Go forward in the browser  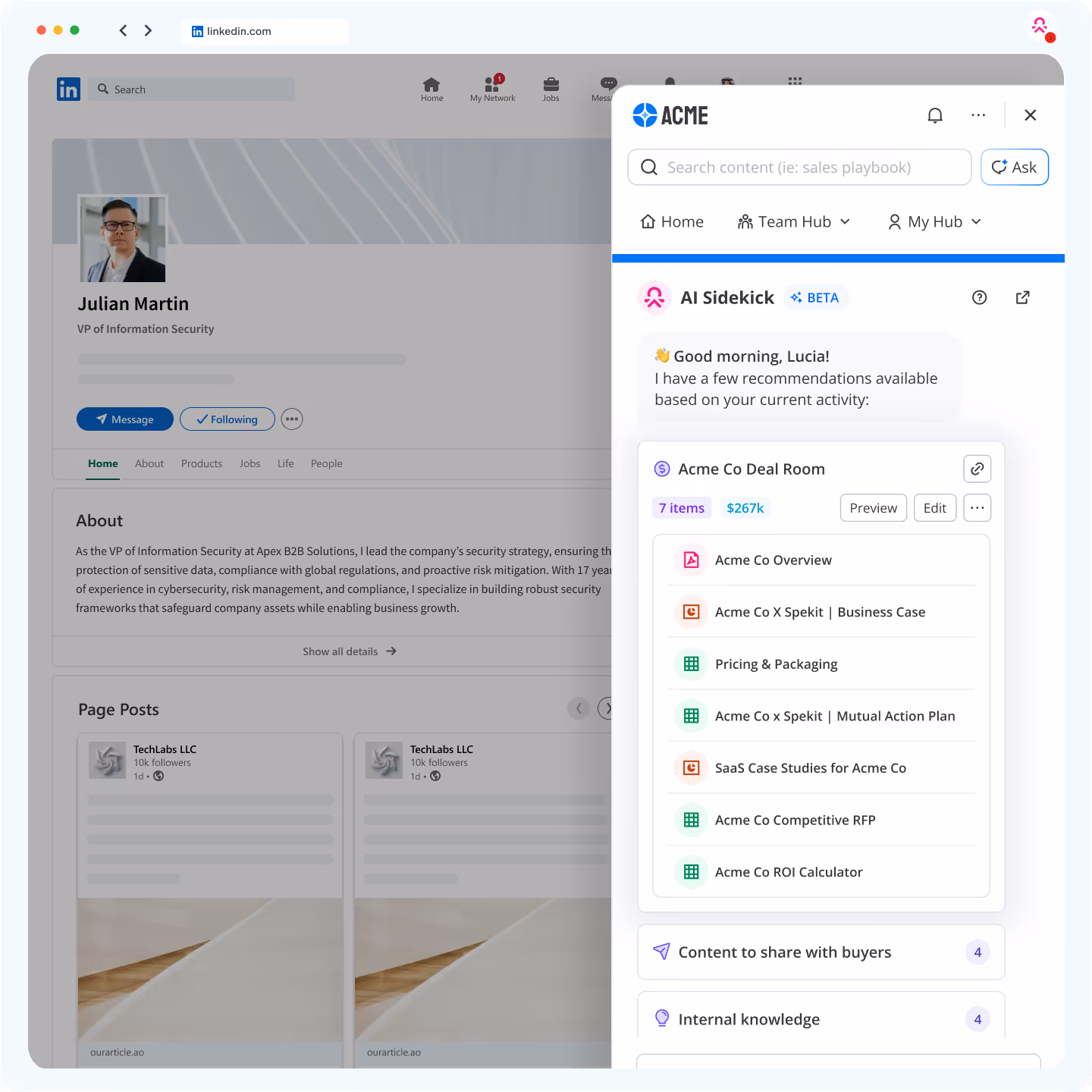tap(148, 30)
